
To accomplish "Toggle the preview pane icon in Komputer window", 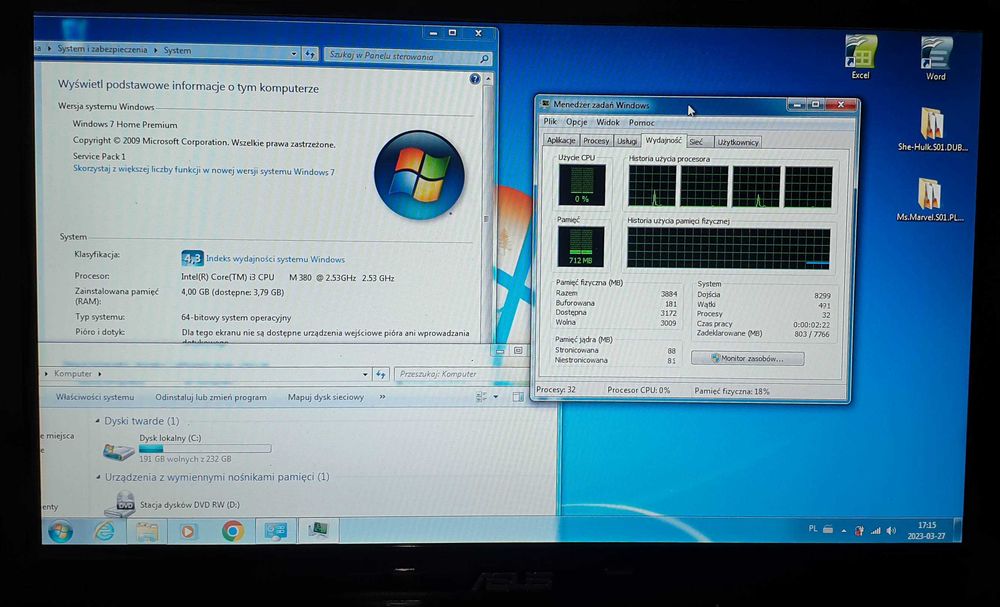I will (518, 397).
